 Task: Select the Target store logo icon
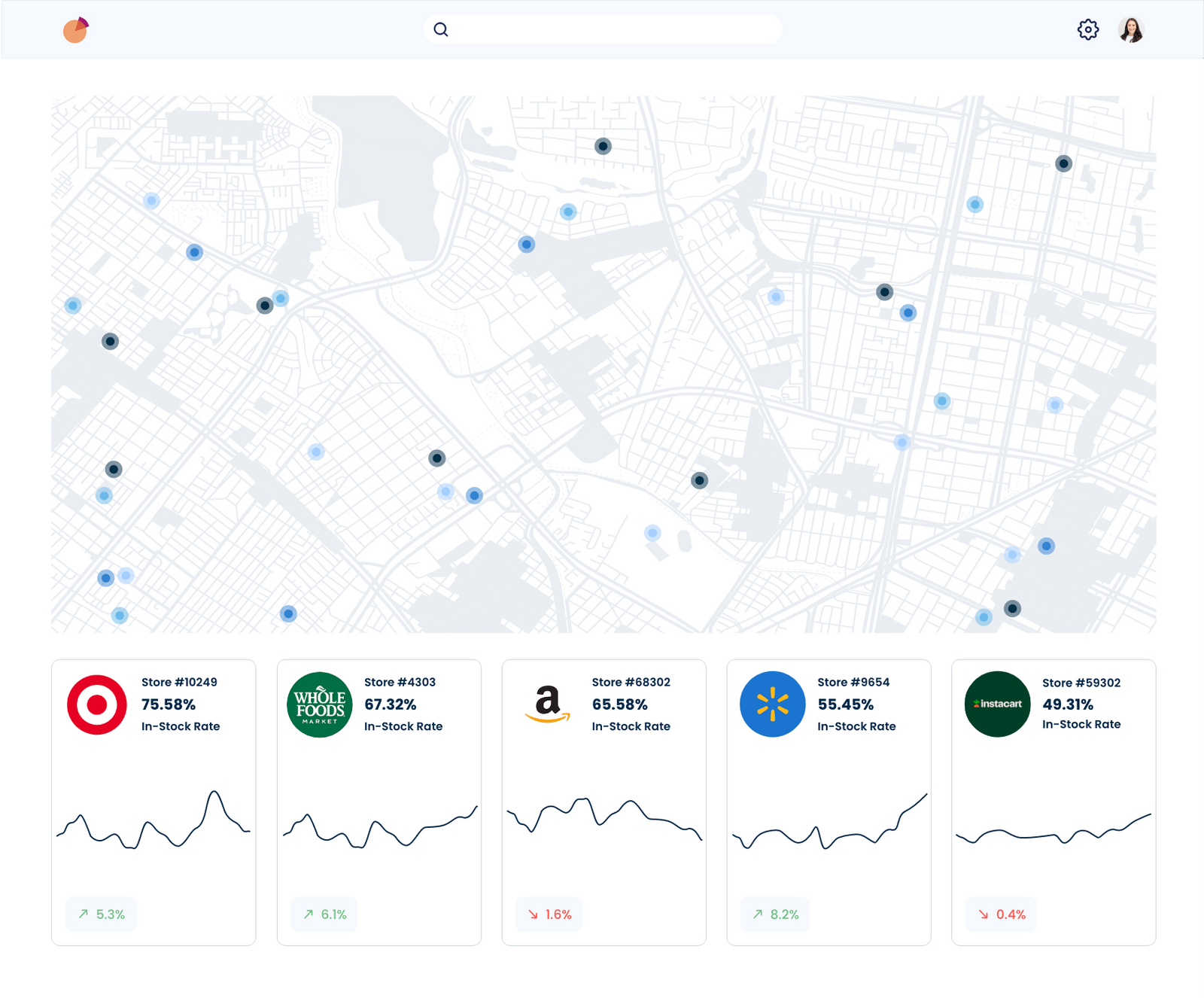pyautogui.click(x=96, y=705)
